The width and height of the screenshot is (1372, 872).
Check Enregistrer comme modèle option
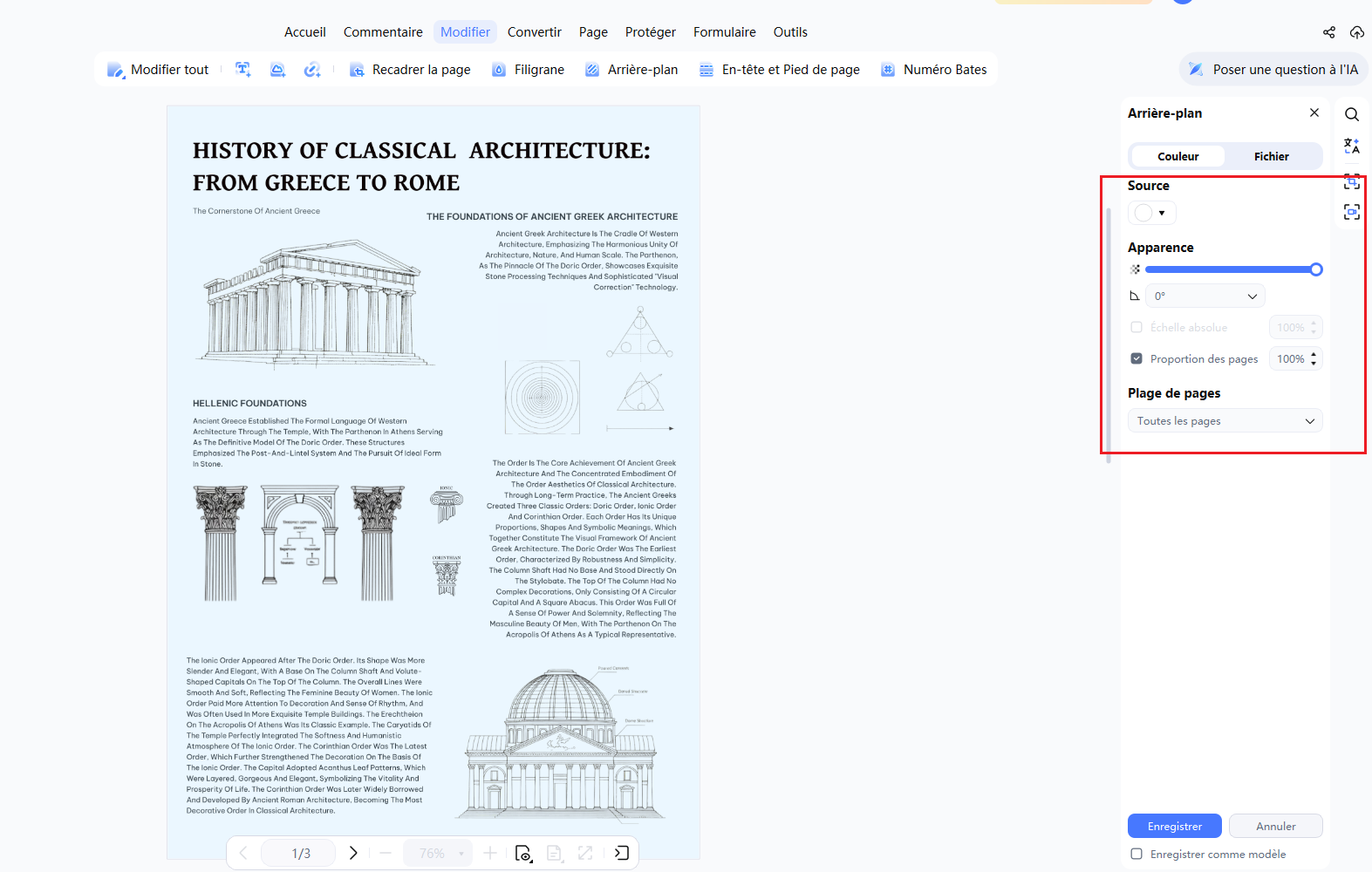pyautogui.click(x=1137, y=855)
